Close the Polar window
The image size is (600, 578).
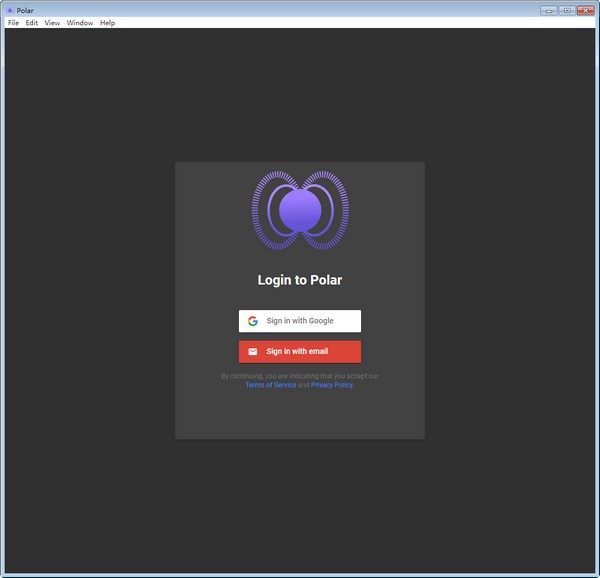click(585, 10)
